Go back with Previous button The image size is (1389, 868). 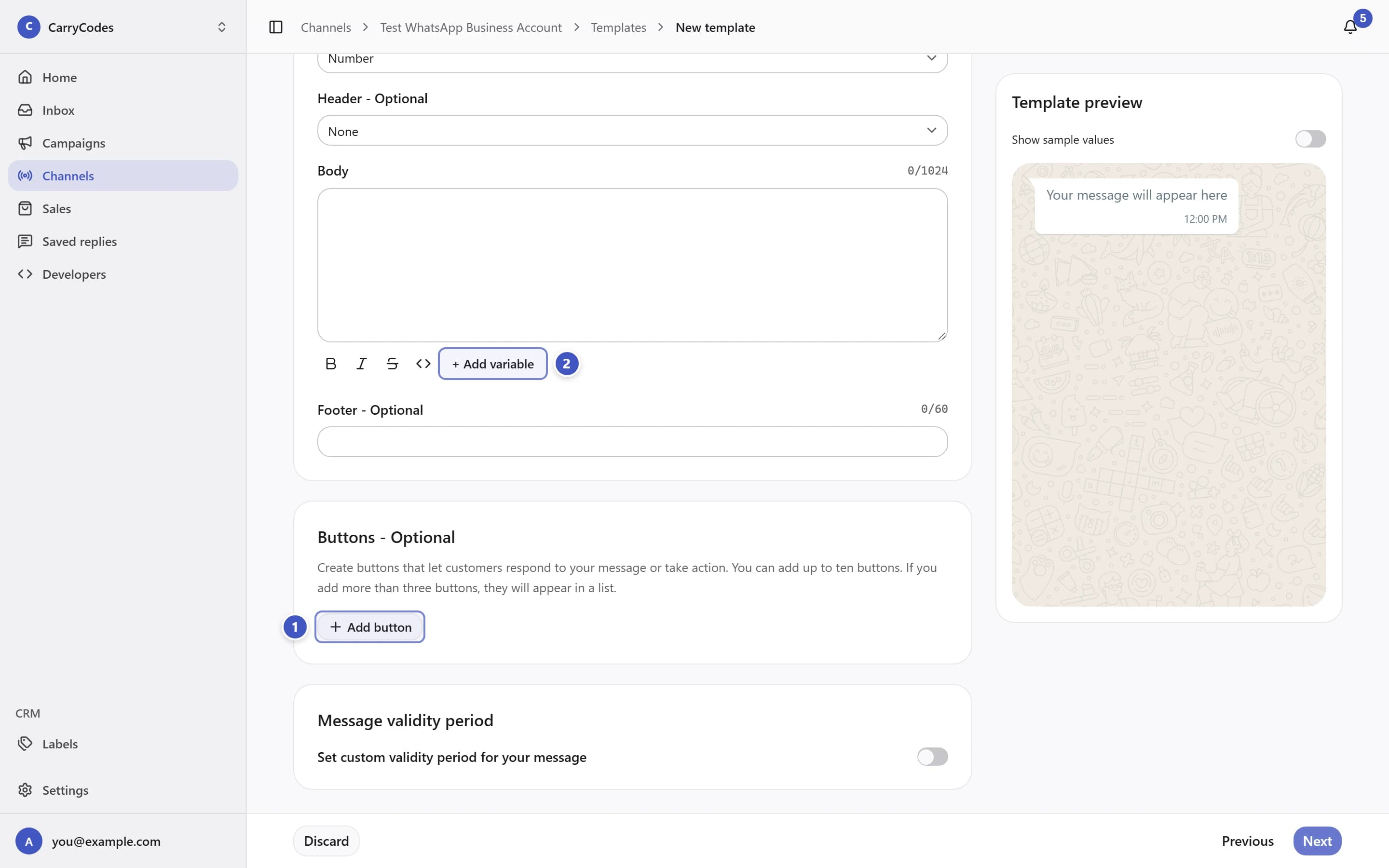coord(1247,841)
